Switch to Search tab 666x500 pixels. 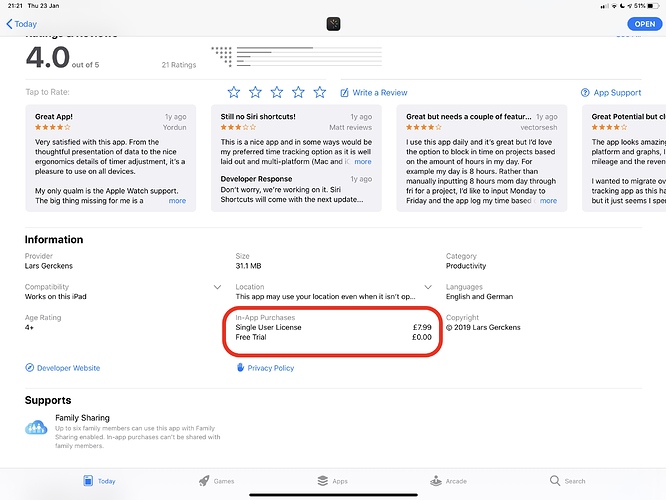[567, 481]
